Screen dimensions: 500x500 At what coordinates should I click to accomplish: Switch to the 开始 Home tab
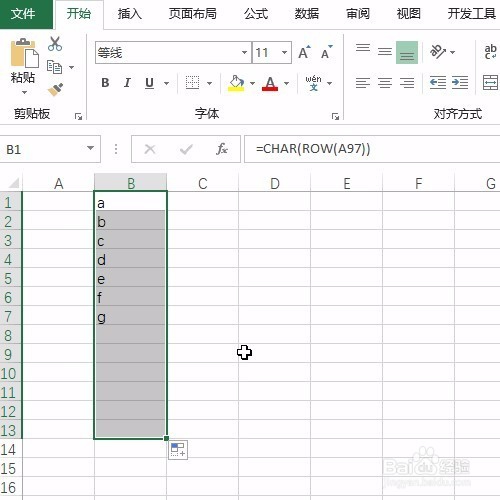[x=79, y=14]
